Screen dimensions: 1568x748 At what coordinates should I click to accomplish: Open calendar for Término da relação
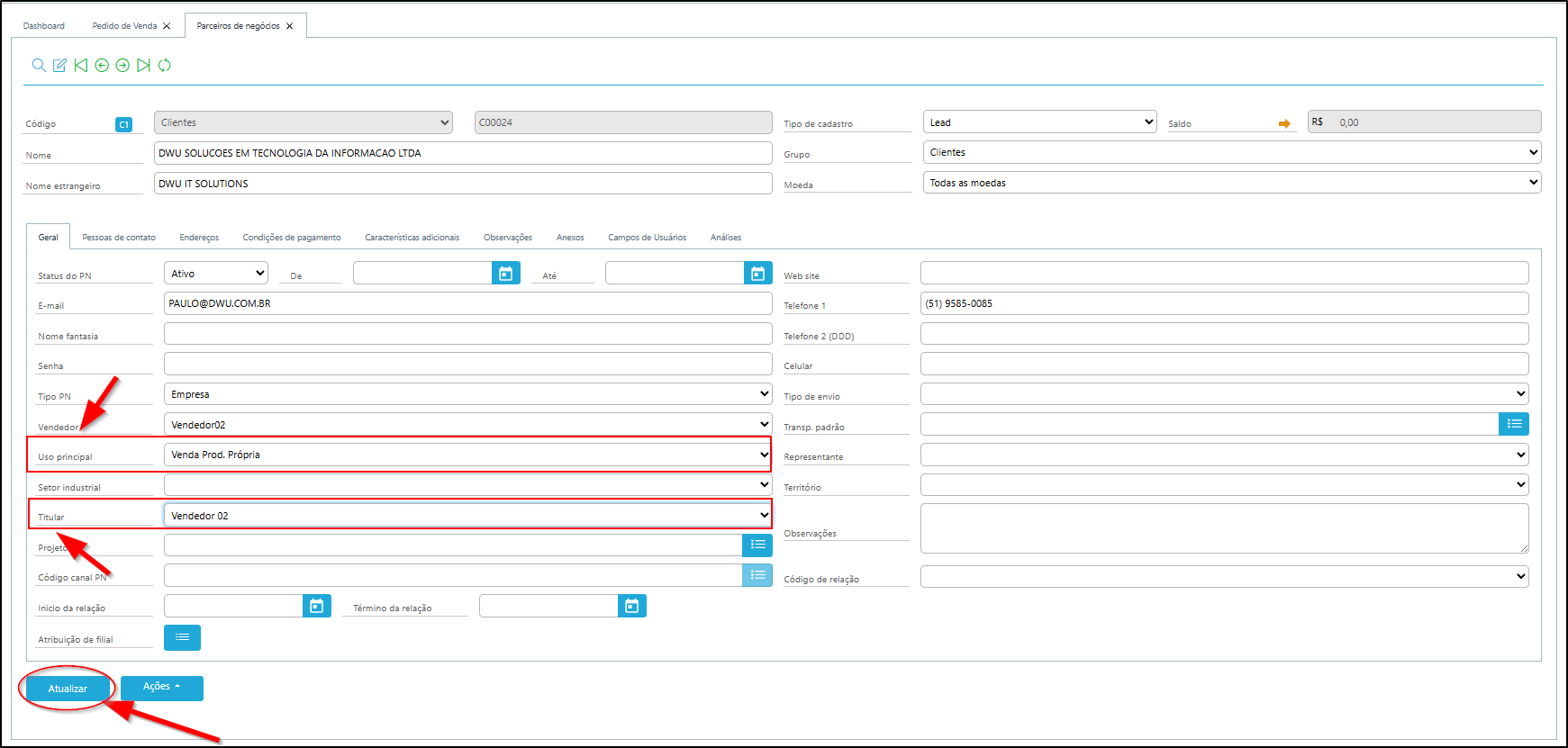[x=632, y=606]
